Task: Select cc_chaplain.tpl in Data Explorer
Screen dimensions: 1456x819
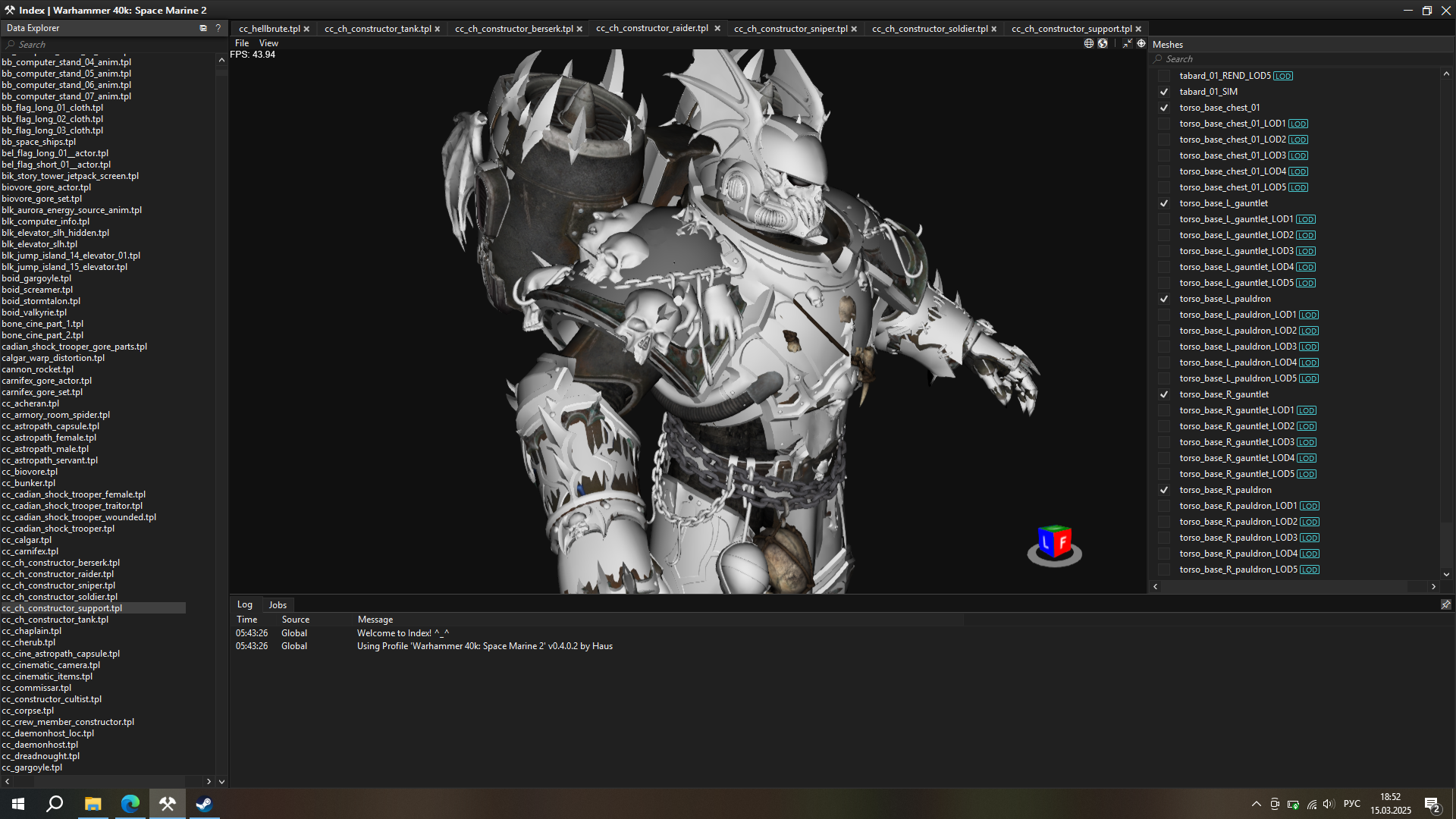Action: (32, 631)
